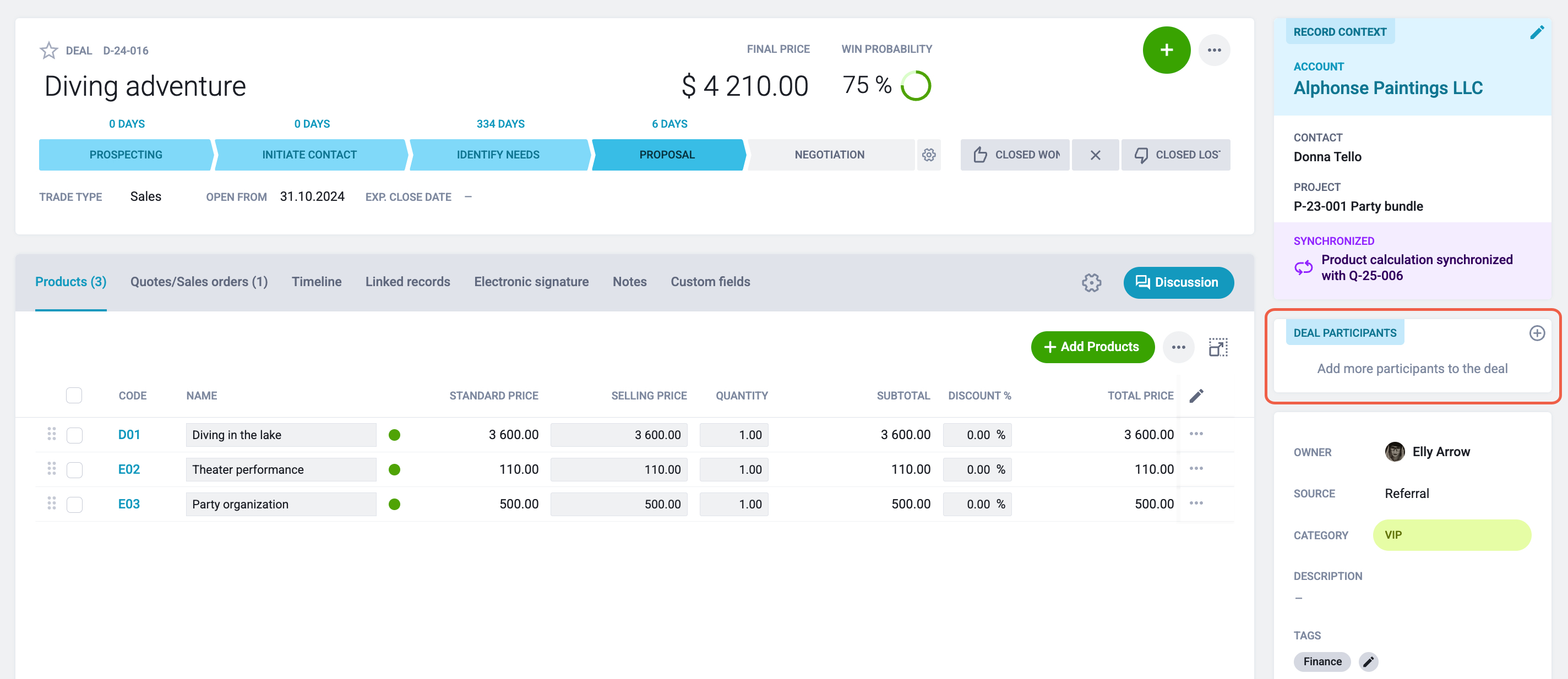Open the Timeline tab
Viewport: 1568px width, 679px height.
(317, 282)
